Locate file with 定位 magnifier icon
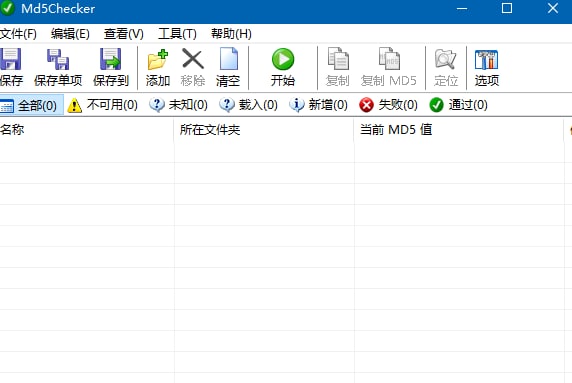This screenshot has height=383, width=572. pyautogui.click(x=445, y=59)
